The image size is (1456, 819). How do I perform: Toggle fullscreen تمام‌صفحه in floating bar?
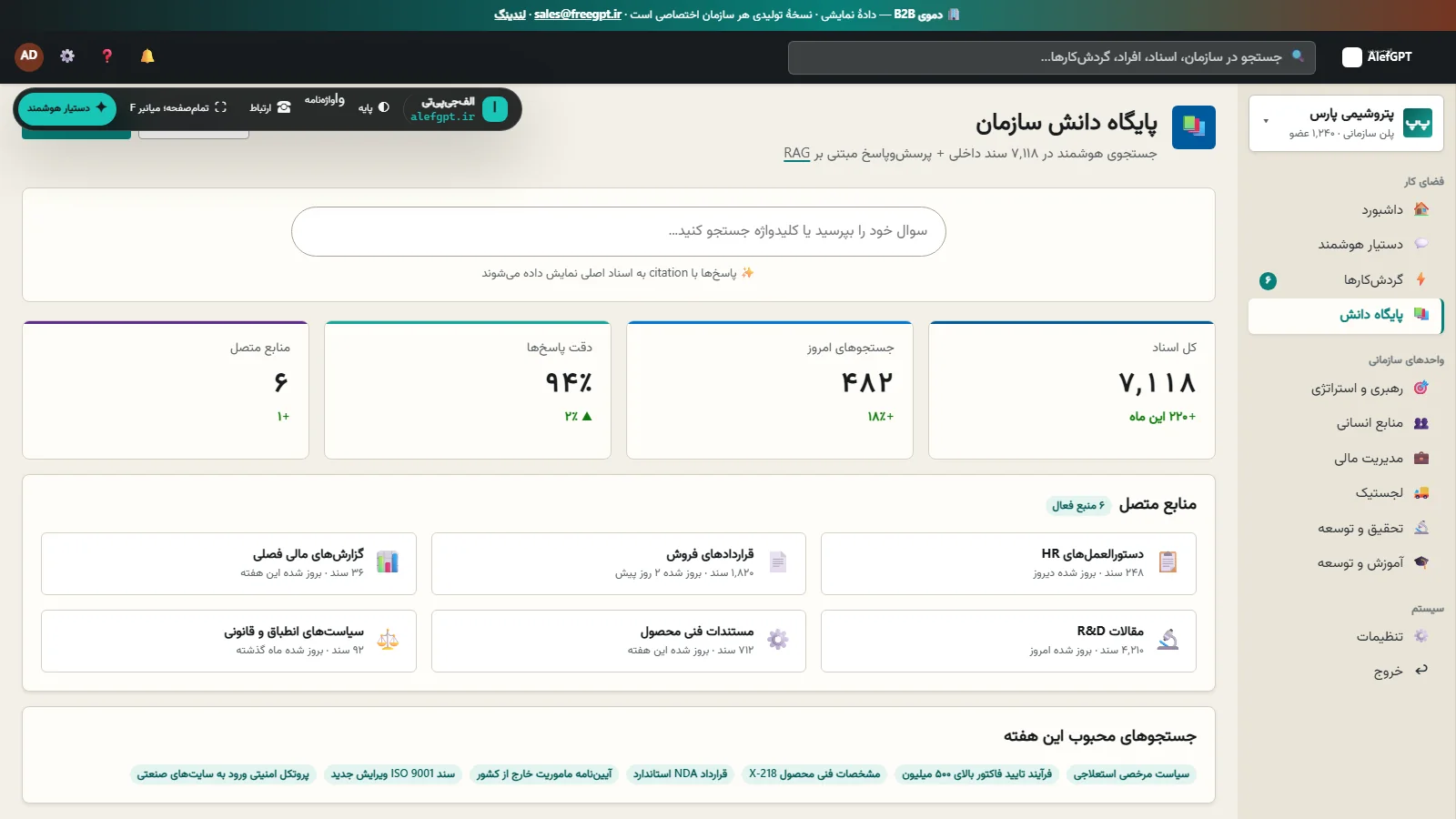tap(177, 107)
